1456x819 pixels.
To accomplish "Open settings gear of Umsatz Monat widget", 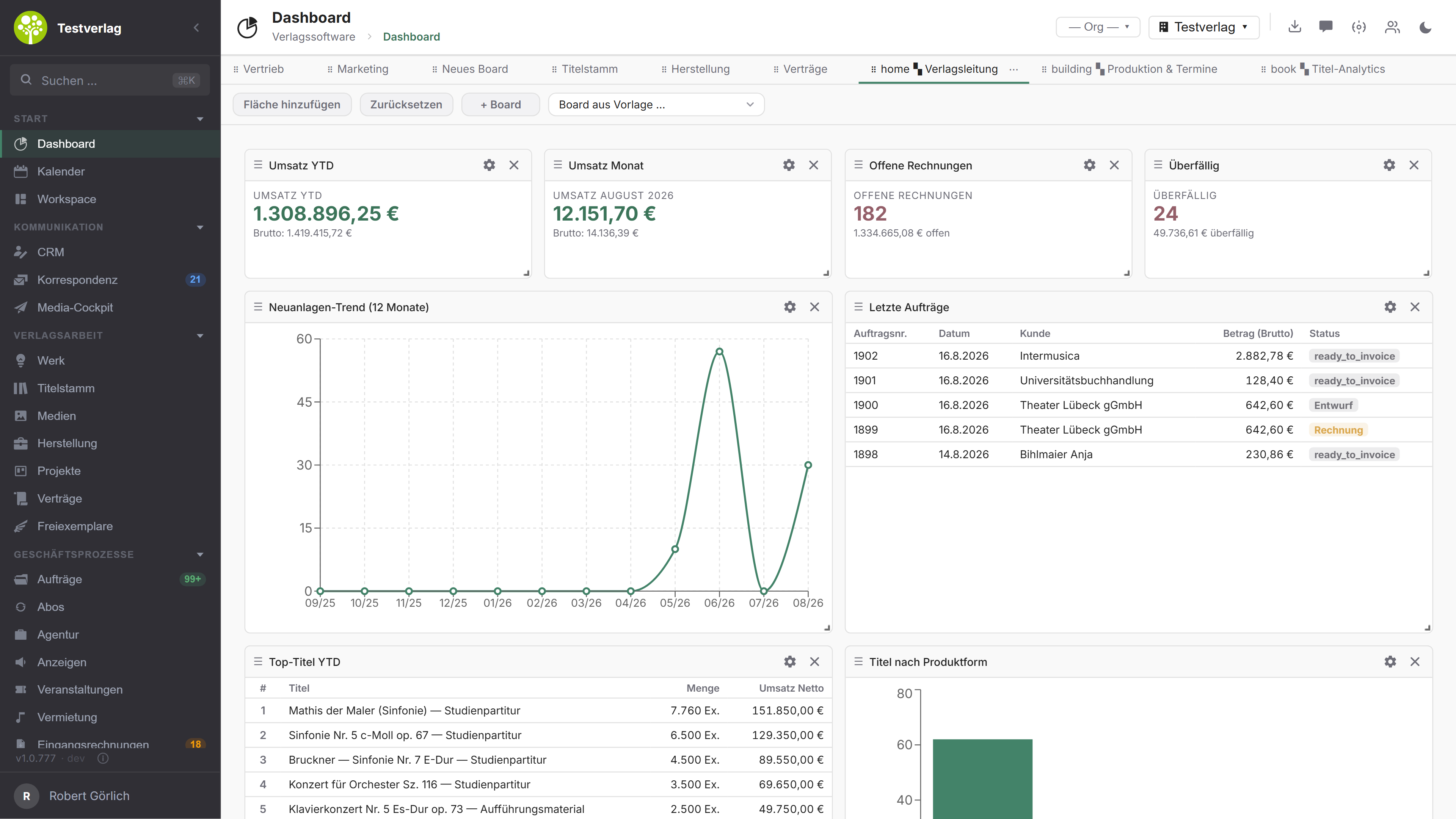I will point(789,165).
